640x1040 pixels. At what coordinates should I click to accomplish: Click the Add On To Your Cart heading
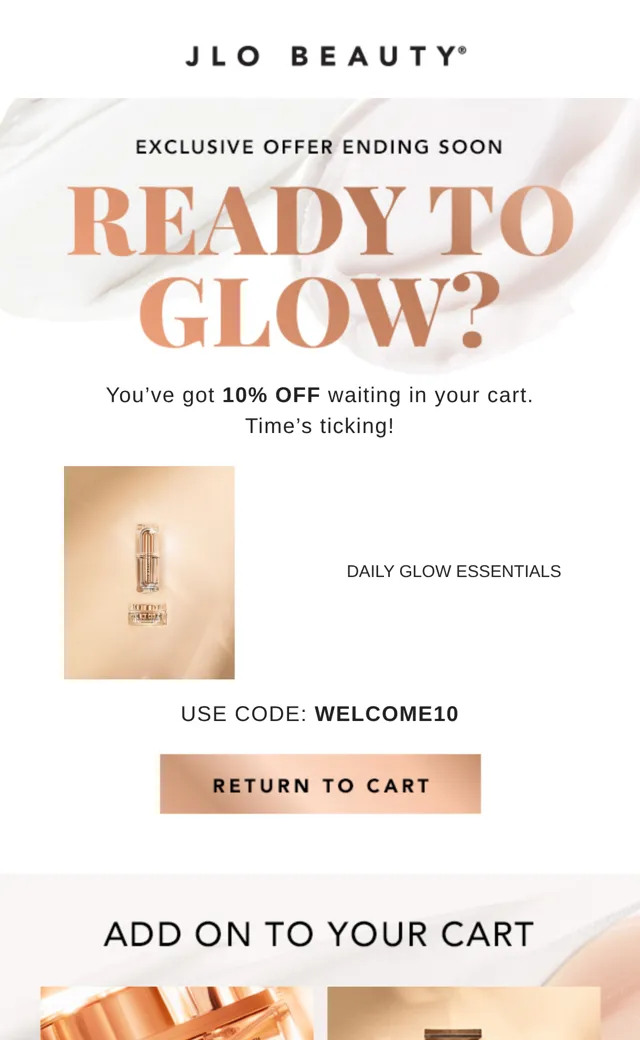pos(319,934)
